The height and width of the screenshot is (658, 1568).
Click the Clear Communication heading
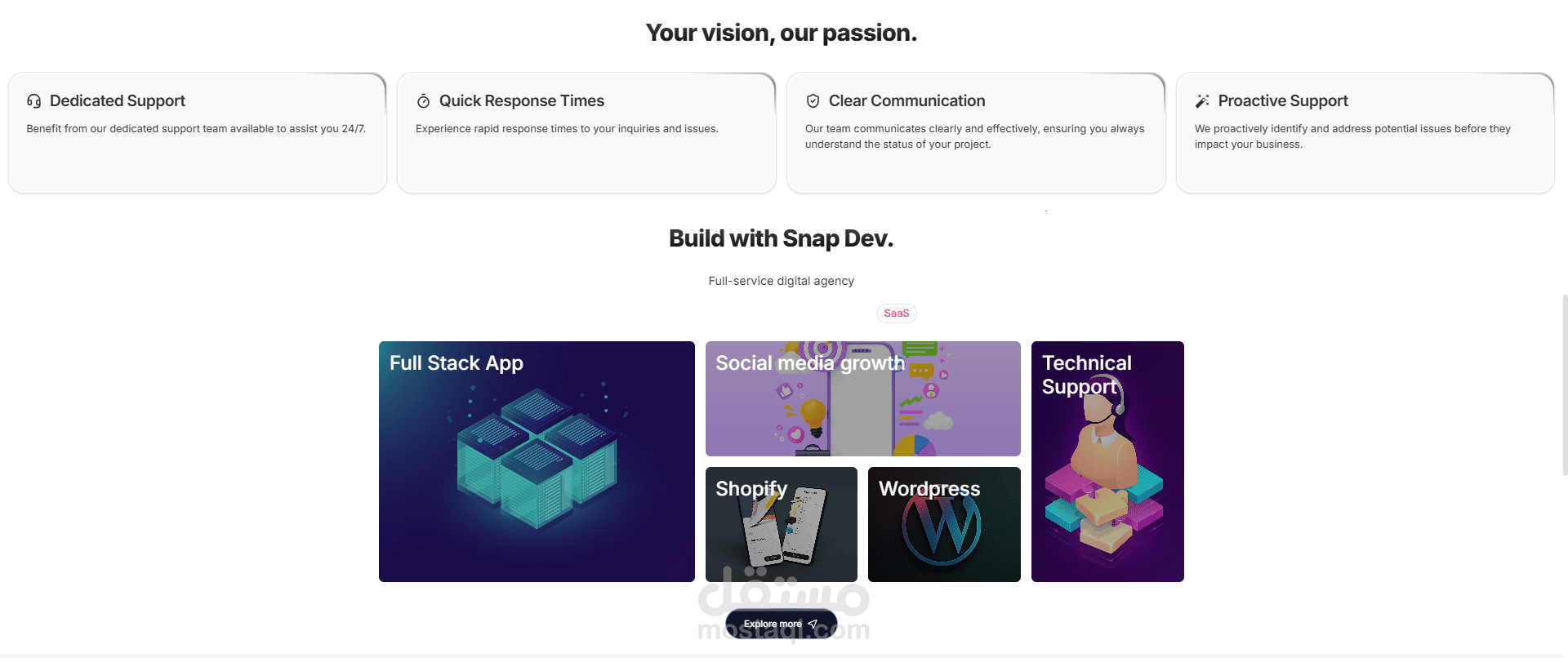pyautogui.click(x=906, y=101)
